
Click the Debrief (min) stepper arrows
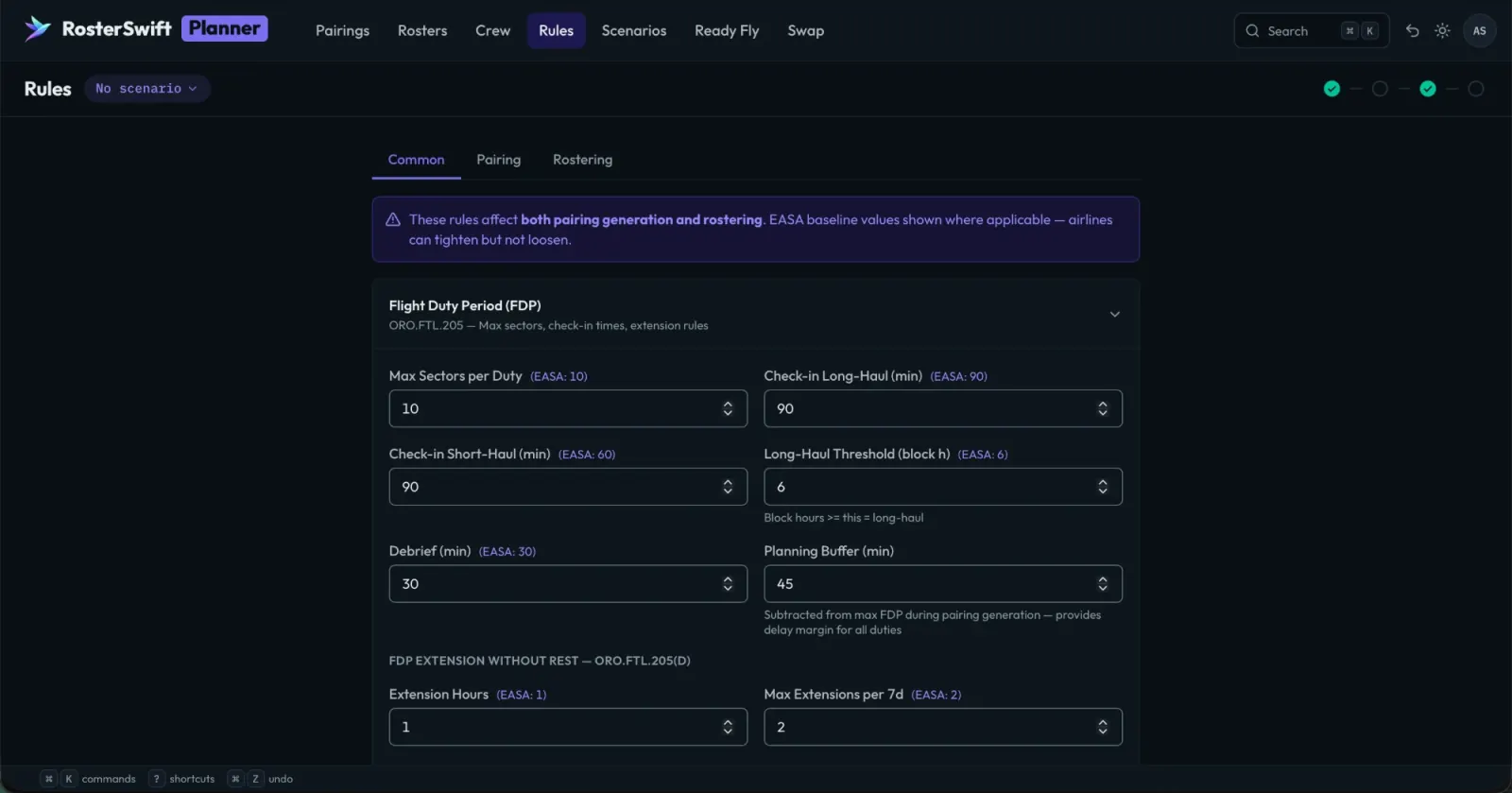728,584
